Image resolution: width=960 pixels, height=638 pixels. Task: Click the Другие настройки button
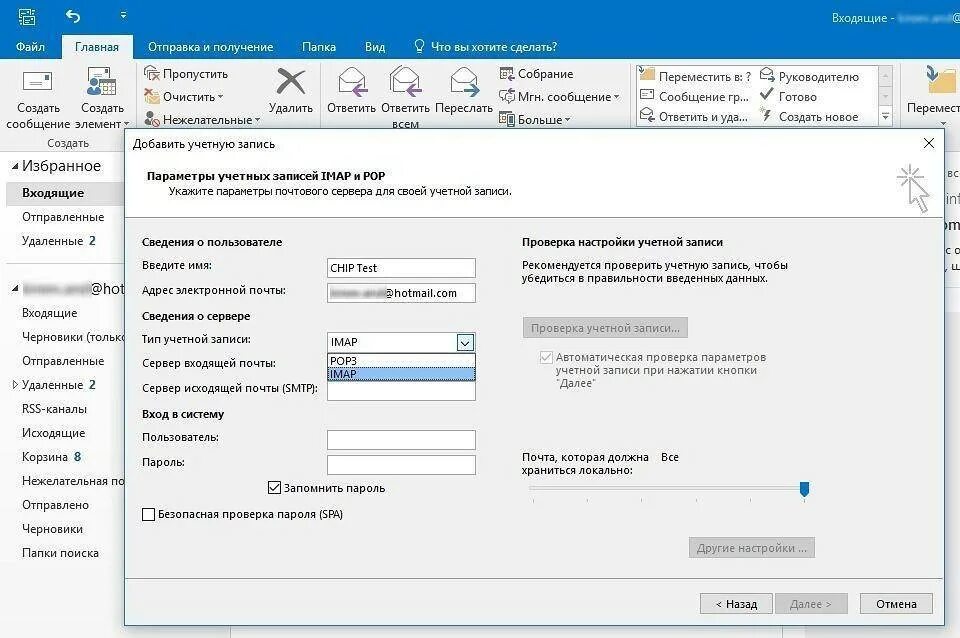752,548
